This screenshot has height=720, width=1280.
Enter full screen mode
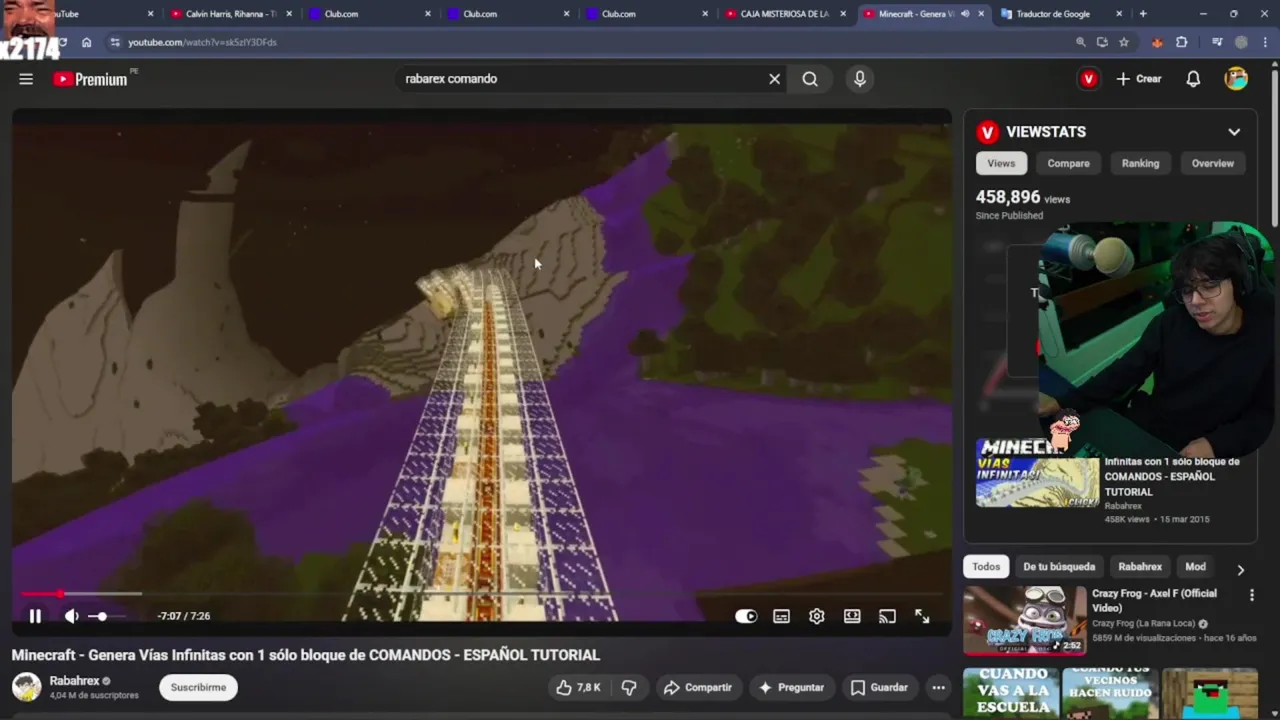pos(922,616)
